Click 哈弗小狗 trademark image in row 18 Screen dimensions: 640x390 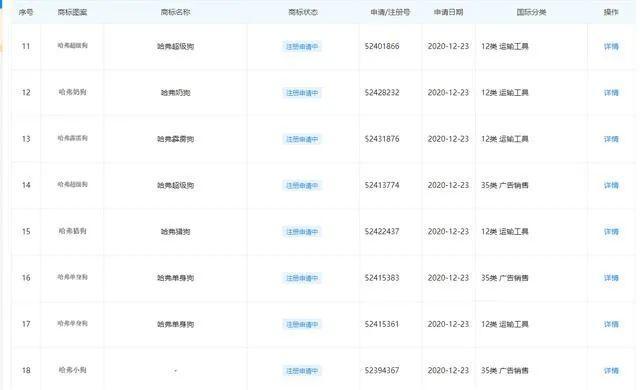click(x=72, y=370)
